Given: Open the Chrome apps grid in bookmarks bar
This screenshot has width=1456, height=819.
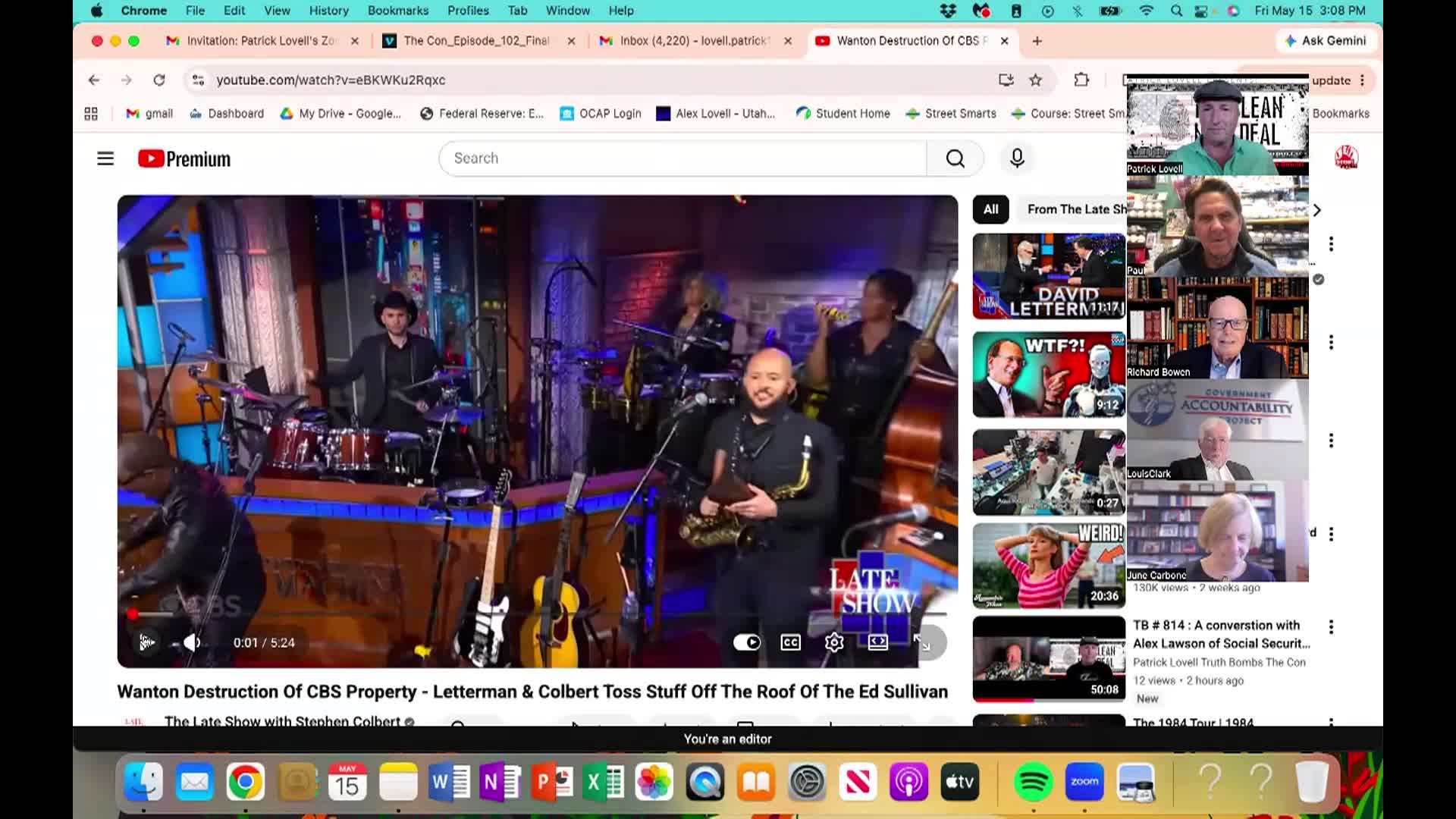Looking at the screenshot, I should (91, 114).
